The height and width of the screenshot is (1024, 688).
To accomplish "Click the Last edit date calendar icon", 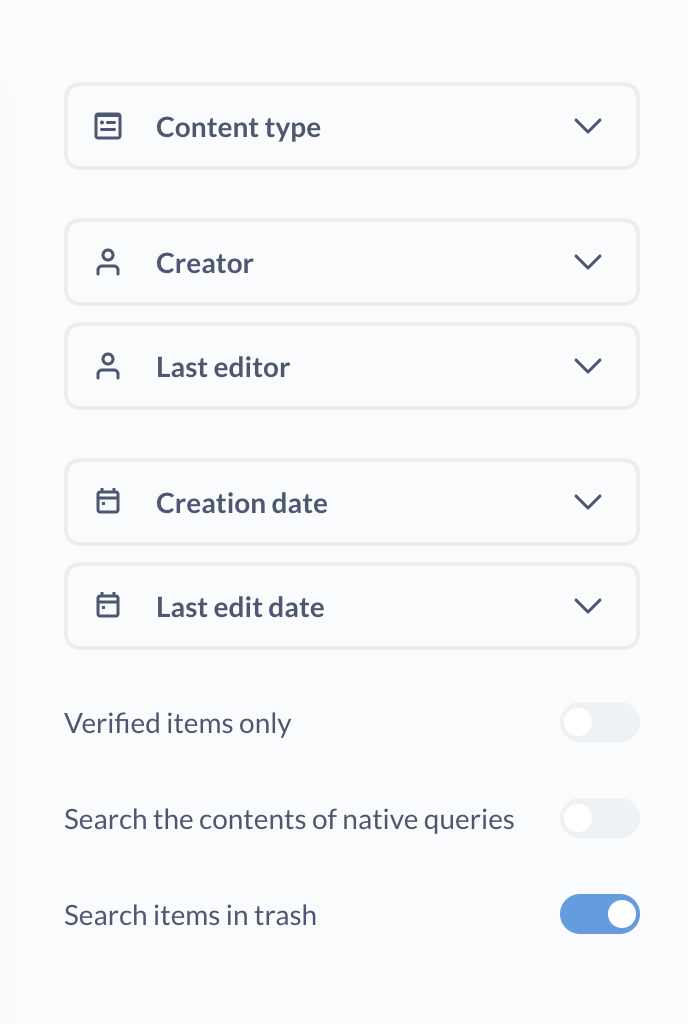I will click(x=108, y=606).
